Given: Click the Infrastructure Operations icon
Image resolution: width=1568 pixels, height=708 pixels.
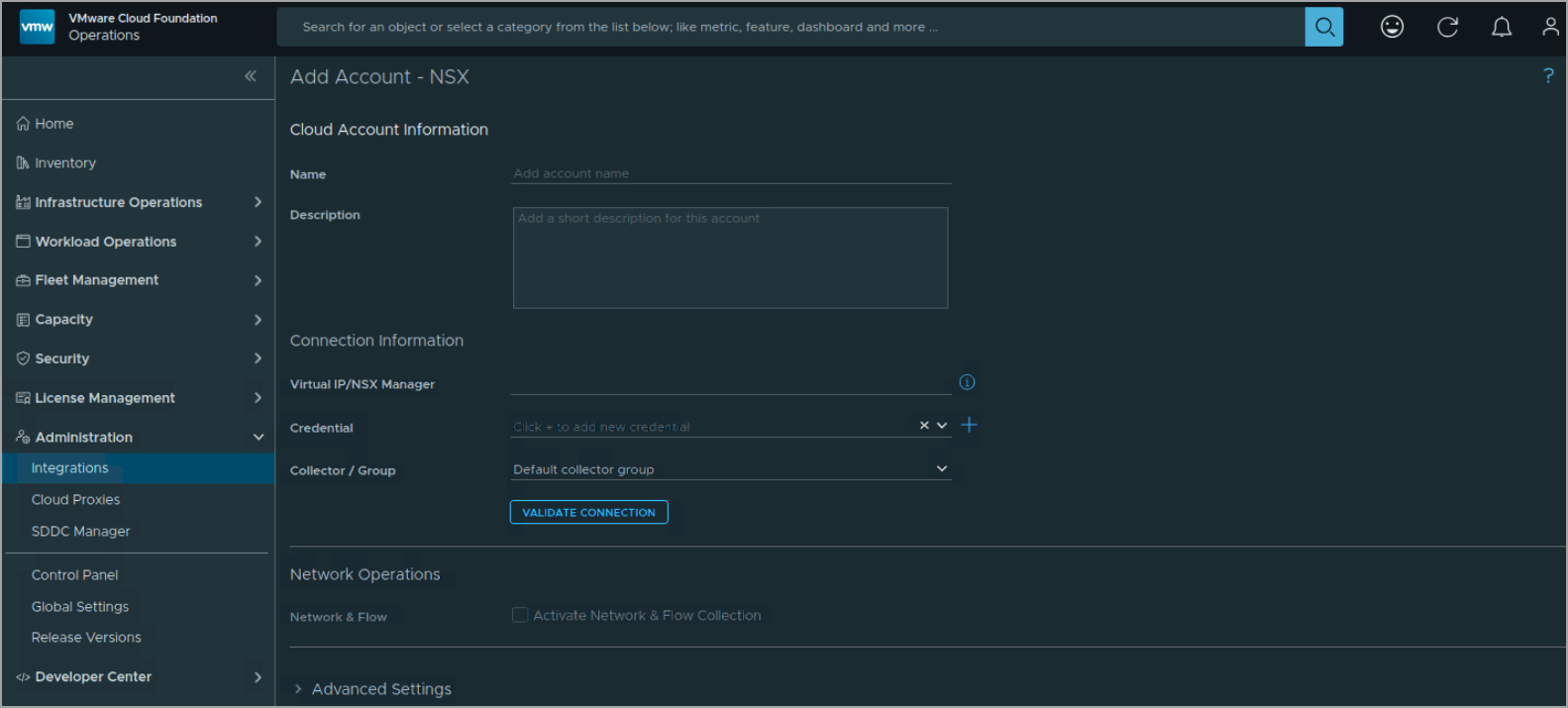Looking at the screenshot, I should [x=23, y=202].
